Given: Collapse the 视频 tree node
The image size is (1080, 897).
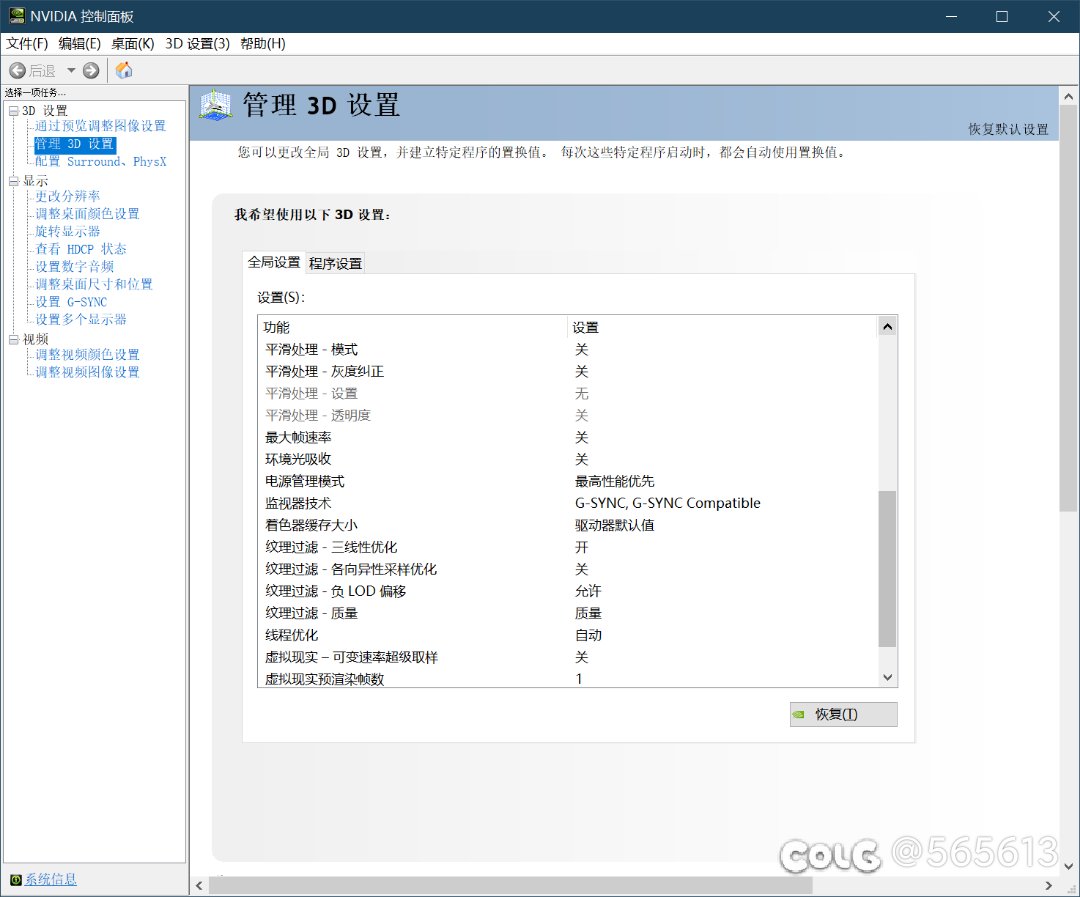Looking at the screenshot, I should click(14, 339).
